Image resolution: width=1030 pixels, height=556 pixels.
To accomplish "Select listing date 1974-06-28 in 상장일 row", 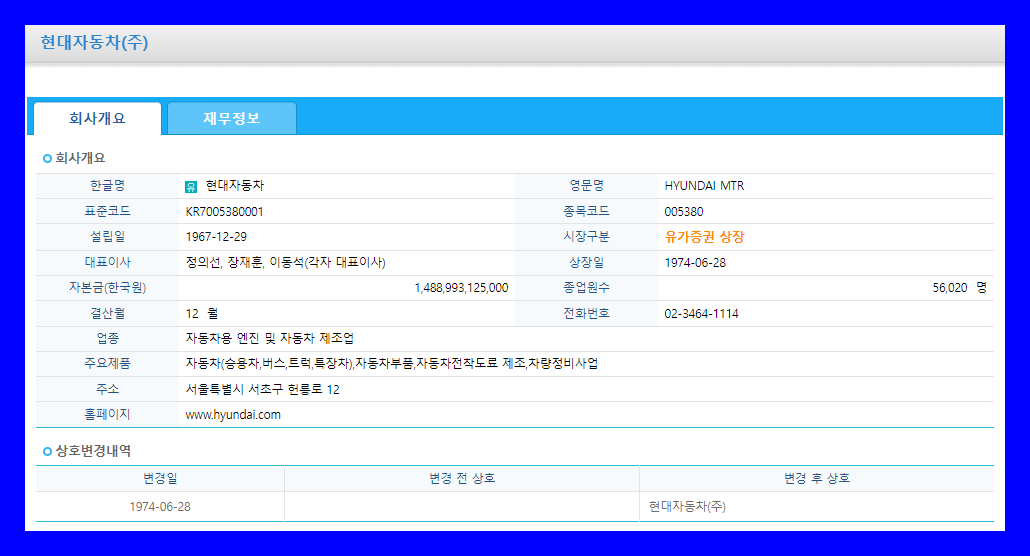I will point(695,263).
